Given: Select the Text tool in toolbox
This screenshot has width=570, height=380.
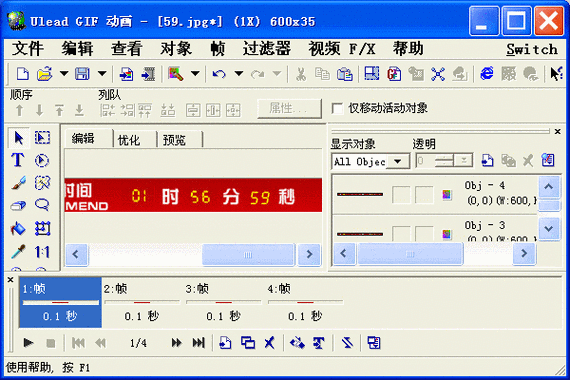Looking at the screenshot, I should tap(18, 160).
